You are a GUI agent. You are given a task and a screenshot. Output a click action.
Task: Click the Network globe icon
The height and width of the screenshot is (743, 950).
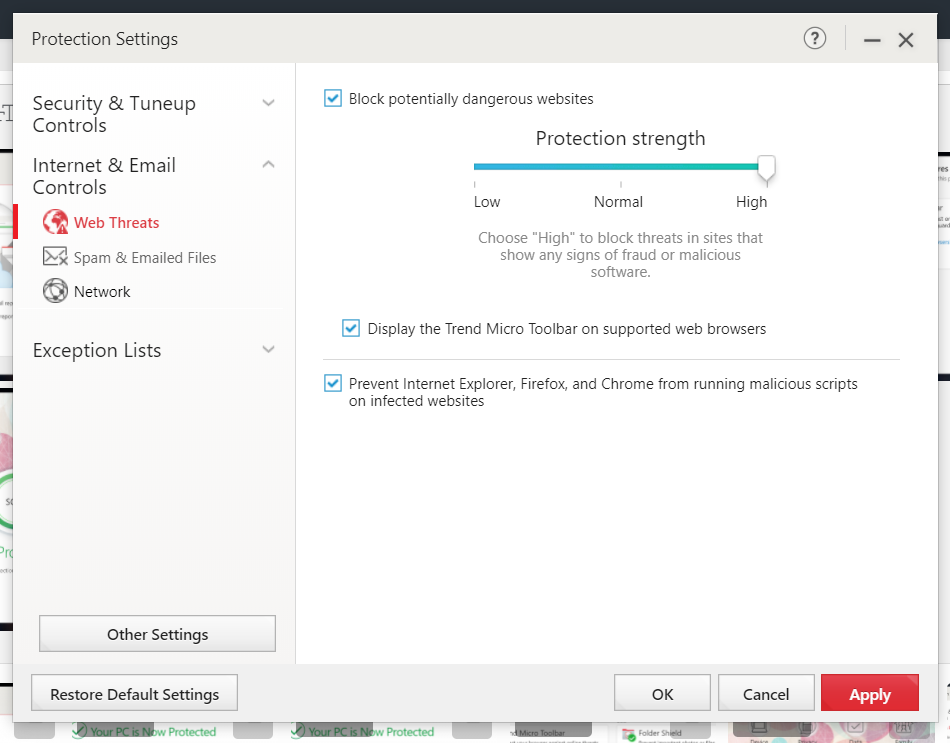(55, 291)
